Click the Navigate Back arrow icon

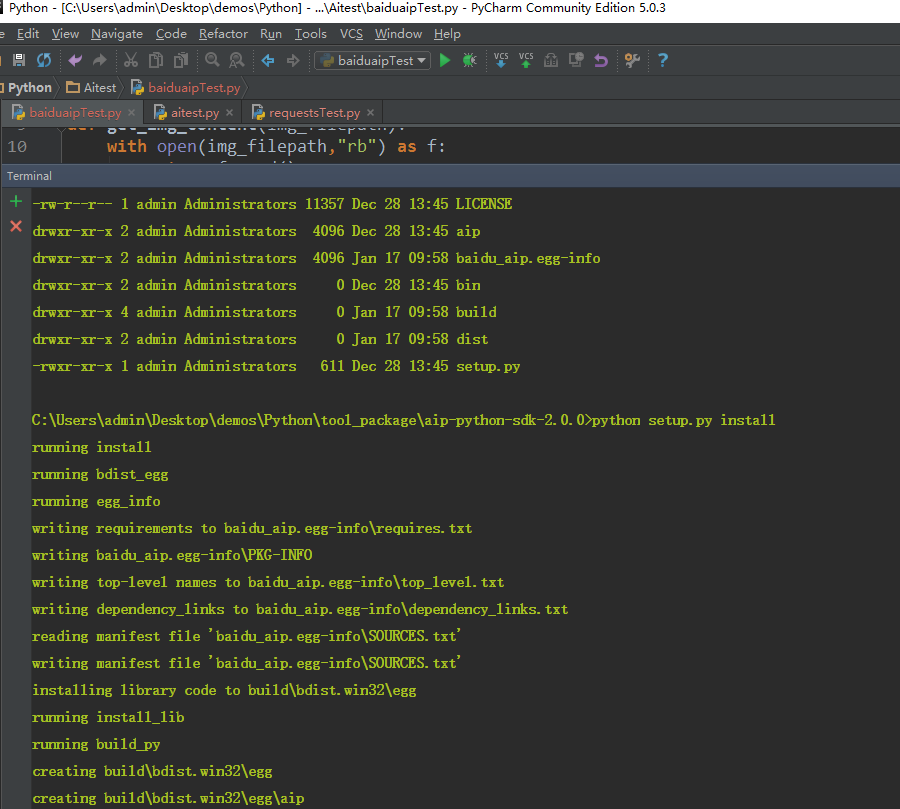point(268,61)
